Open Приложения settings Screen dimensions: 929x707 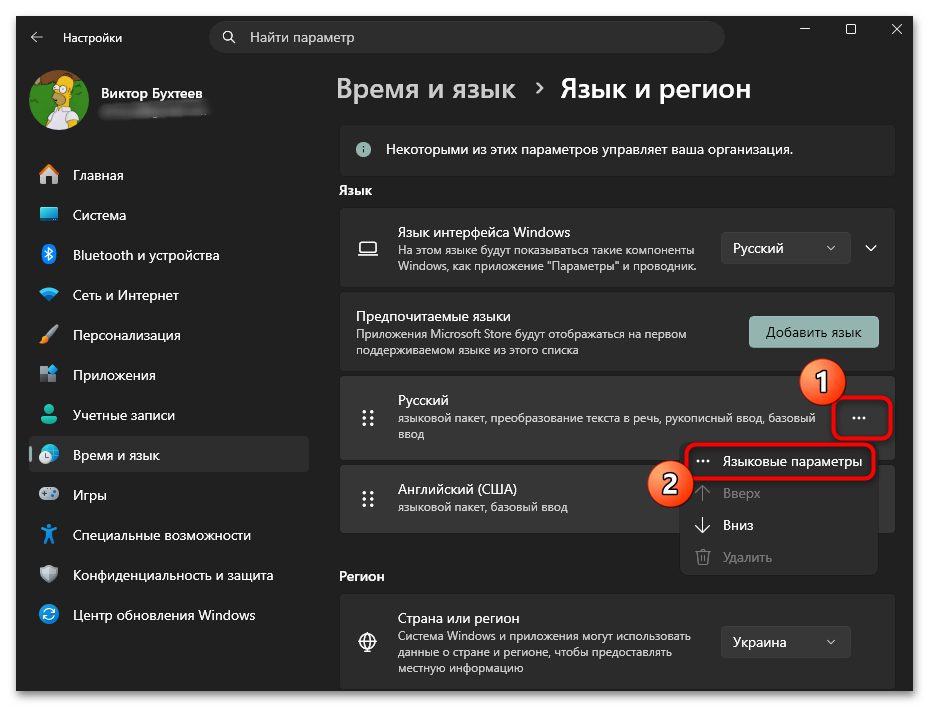click(x=169, y=375)
